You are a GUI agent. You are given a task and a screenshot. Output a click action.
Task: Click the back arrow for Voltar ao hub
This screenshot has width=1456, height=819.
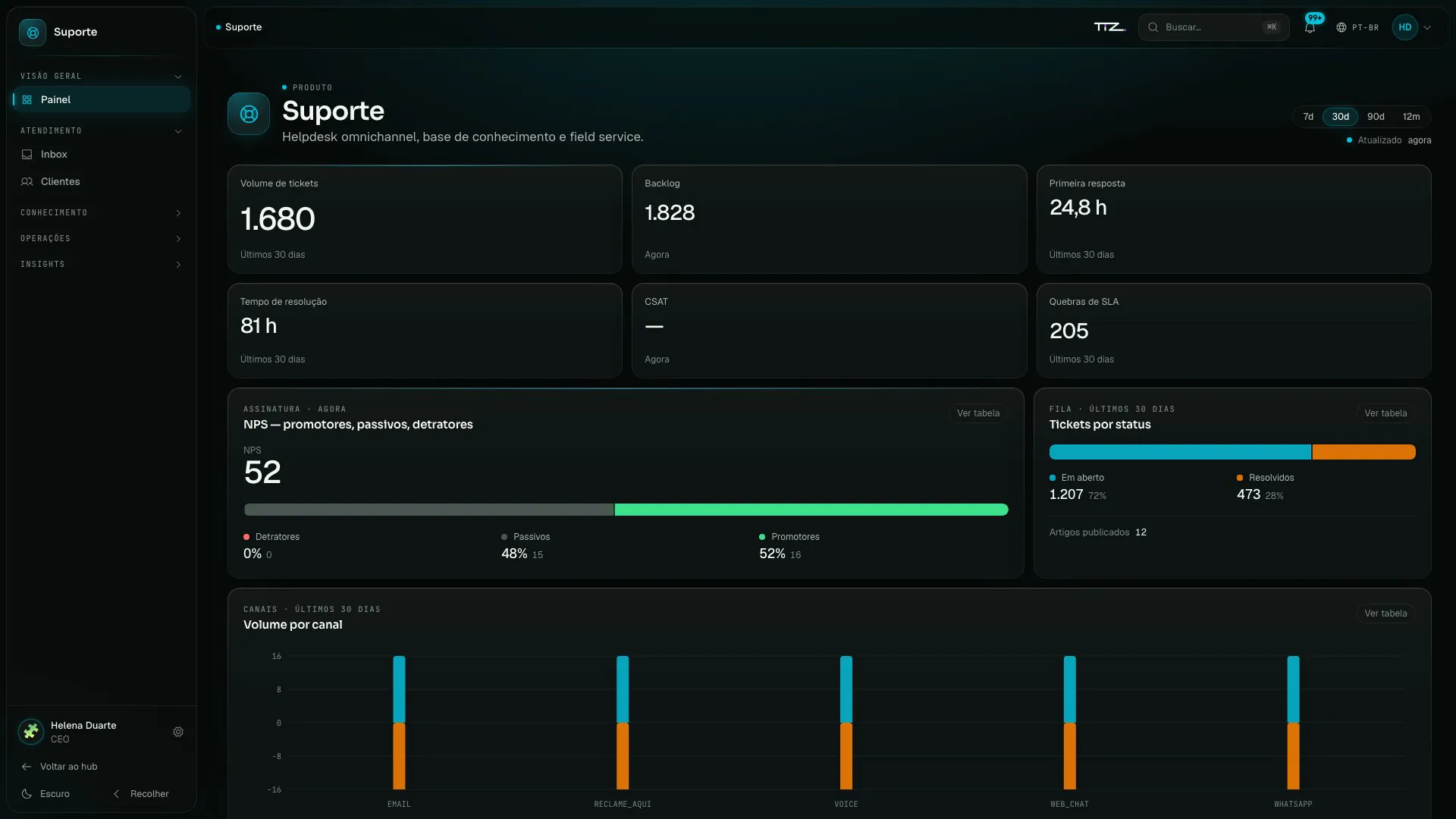(27, 767)
